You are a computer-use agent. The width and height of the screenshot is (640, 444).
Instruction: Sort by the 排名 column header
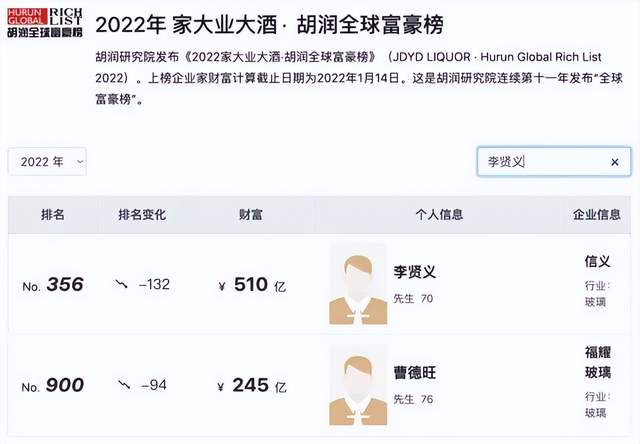(x=53, y=214)
